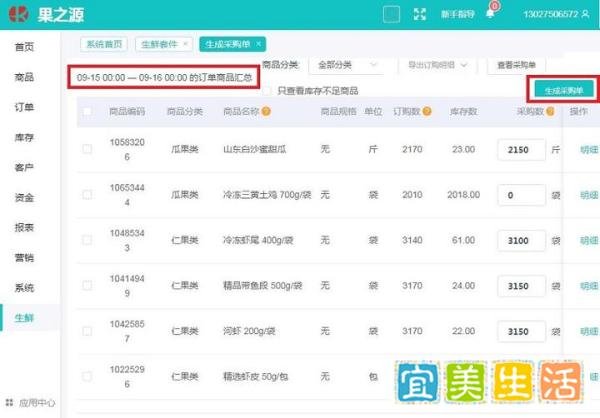Image resolution: width=600 pixels, height=418 pixels.
Task: Click product code 10583206
Action: [127, 150]
